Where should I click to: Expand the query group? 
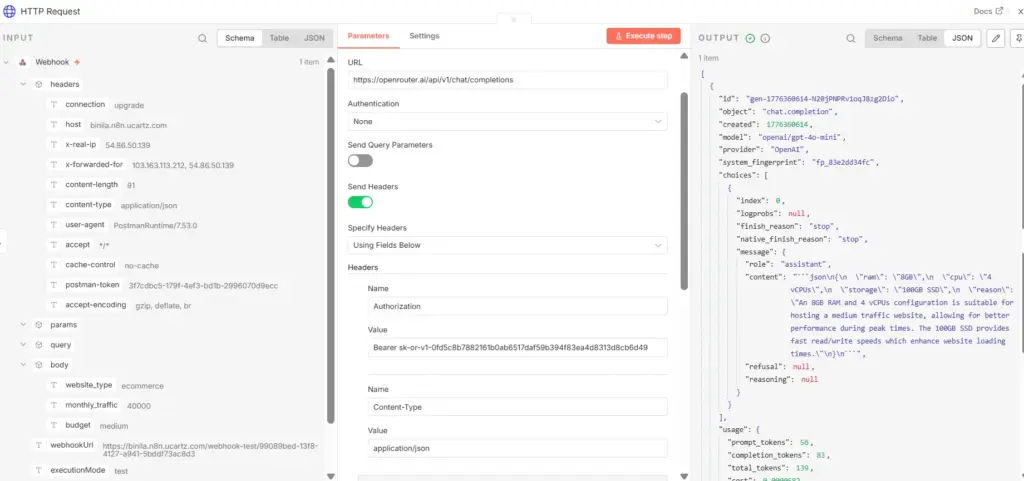coord(23,345)
